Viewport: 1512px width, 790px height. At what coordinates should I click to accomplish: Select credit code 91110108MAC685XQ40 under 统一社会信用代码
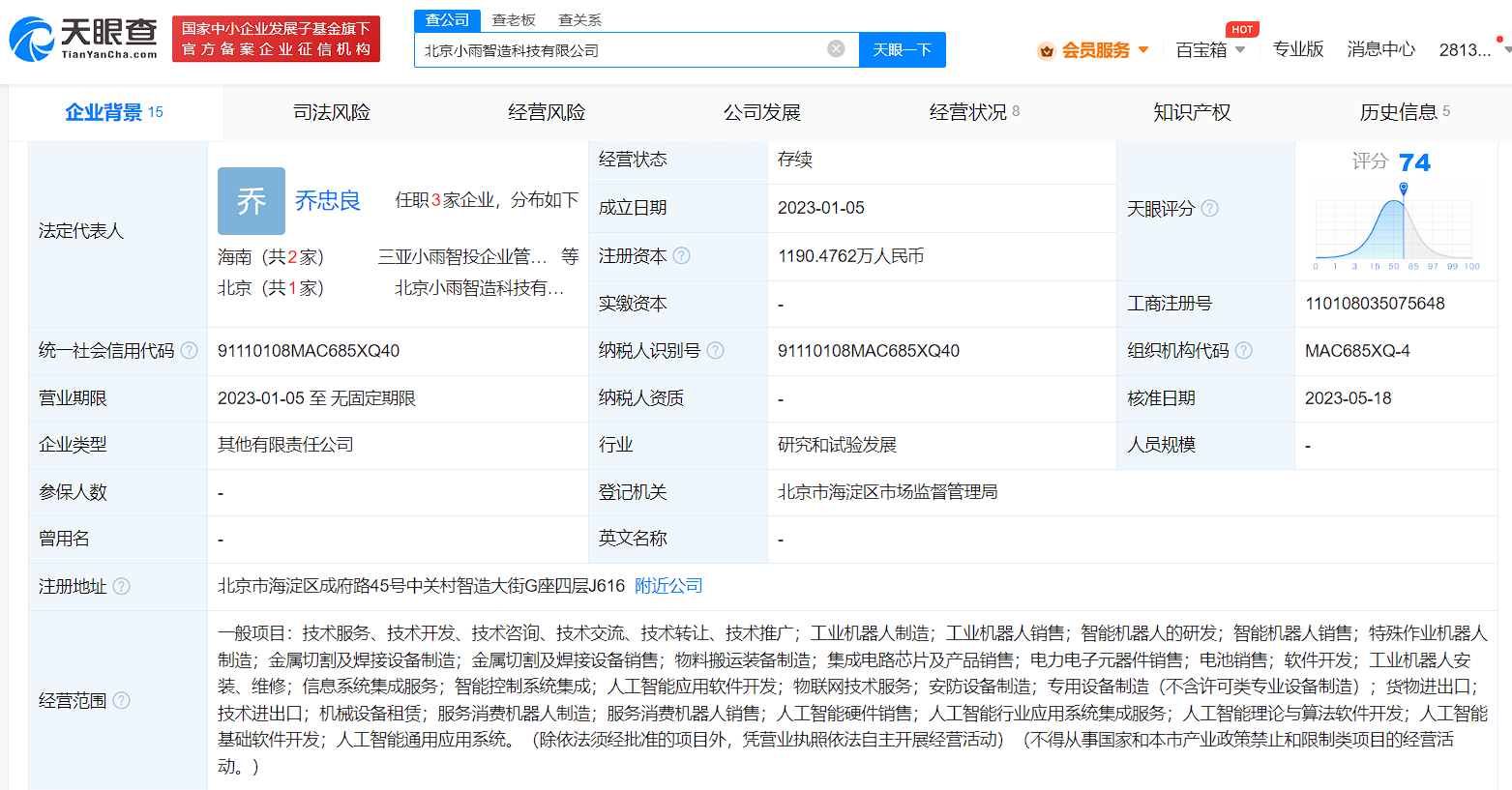309,351
